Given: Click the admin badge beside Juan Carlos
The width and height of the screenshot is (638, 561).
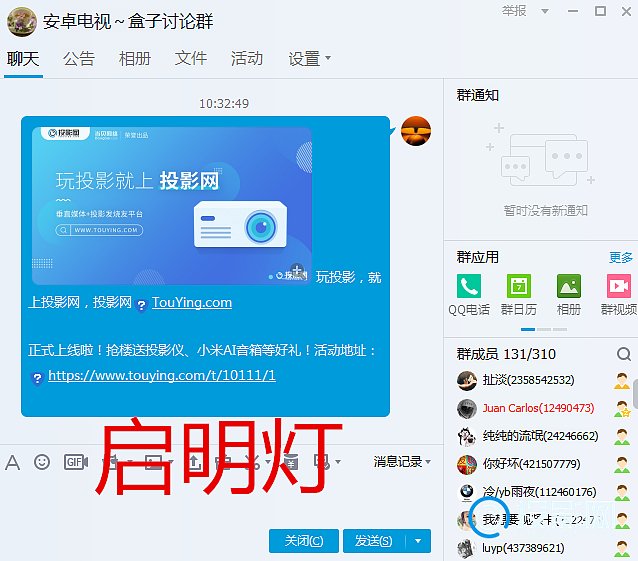Looking at the screenshot, I should point(622,408).
